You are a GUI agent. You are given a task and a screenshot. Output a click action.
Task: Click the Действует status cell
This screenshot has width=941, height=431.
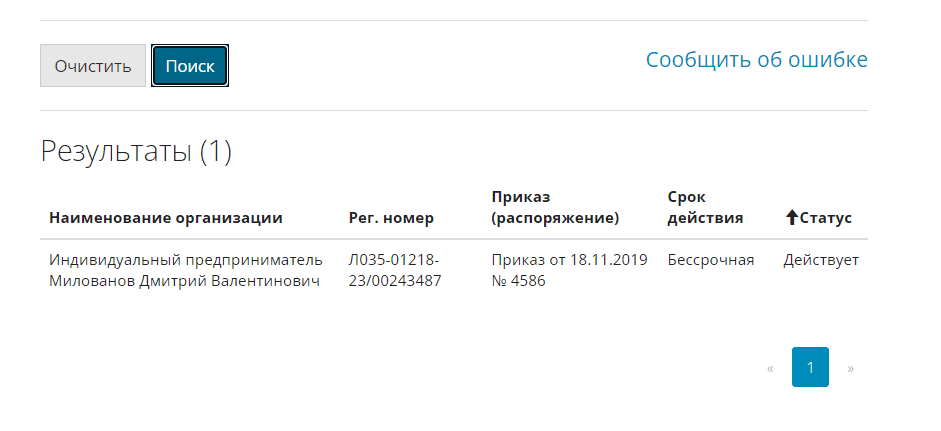pyautogui.click(x=821, y=260)
